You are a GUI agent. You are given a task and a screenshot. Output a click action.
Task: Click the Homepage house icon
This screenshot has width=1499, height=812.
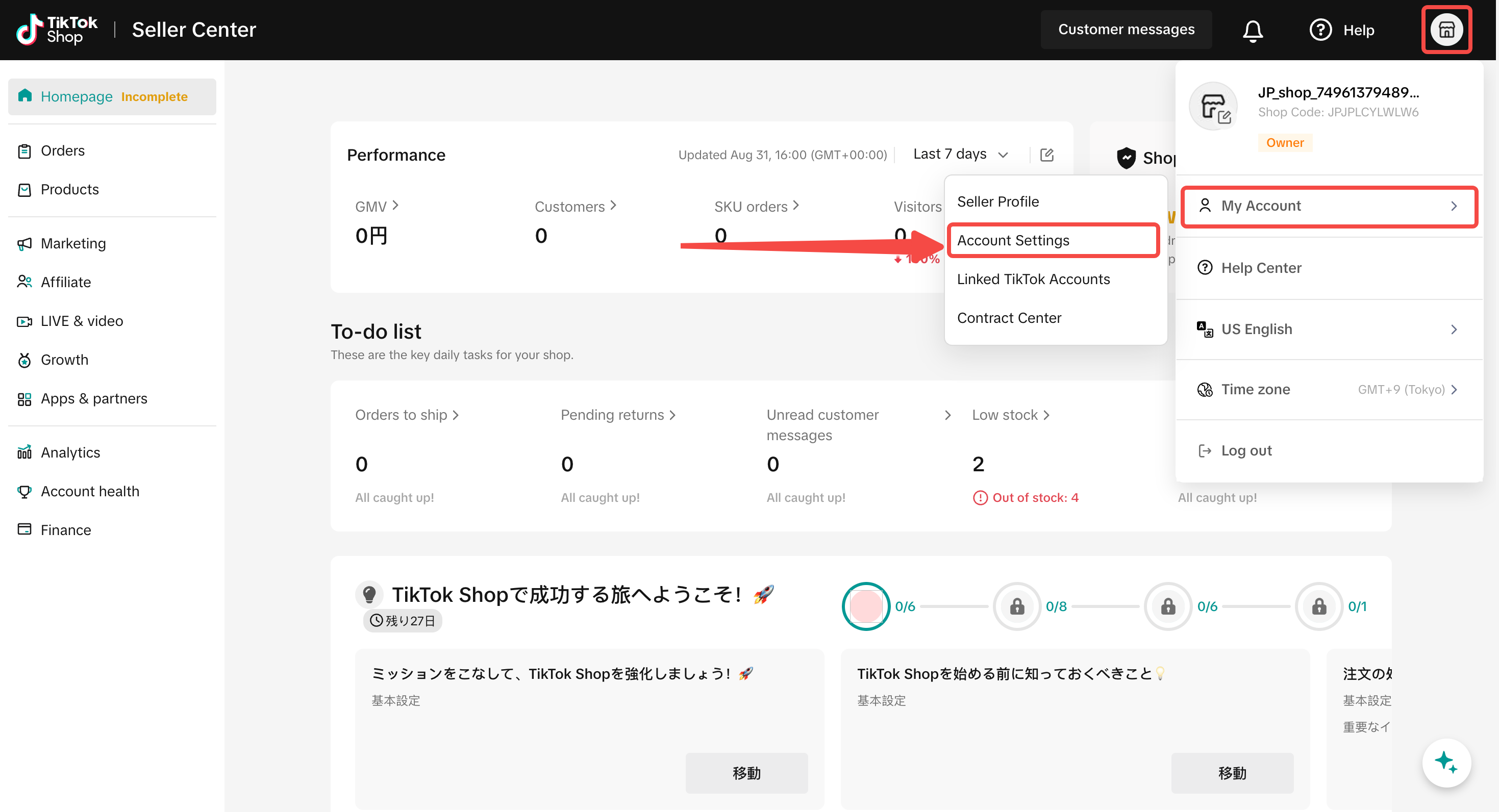click(x=24, y=95)
